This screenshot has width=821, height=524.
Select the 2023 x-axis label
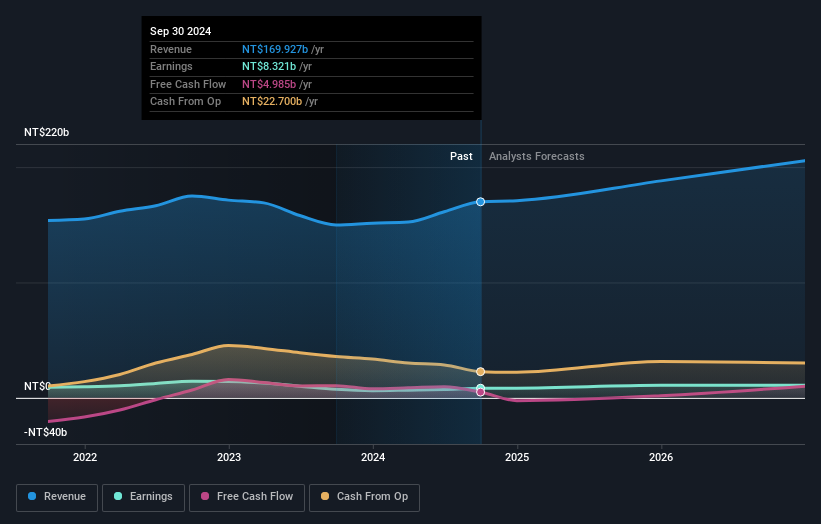click(229, 457)
